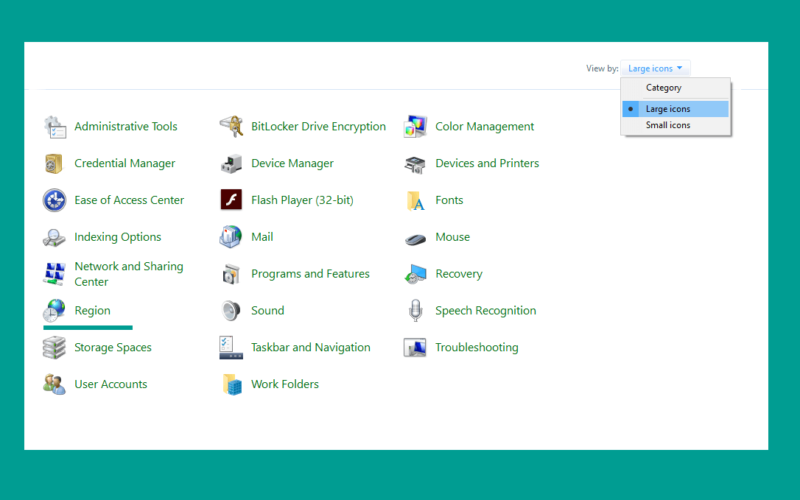Open the Color Management monitor icon
Viewport: 800px width, 500px height.
tap(415, 127)
